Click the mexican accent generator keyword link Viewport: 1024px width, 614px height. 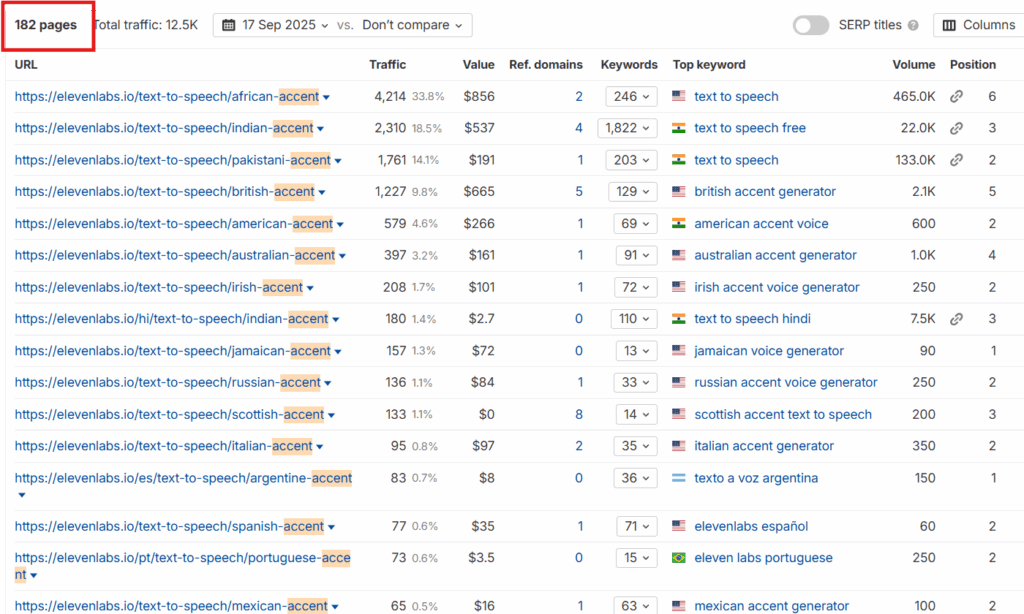(x=771, y=606)
